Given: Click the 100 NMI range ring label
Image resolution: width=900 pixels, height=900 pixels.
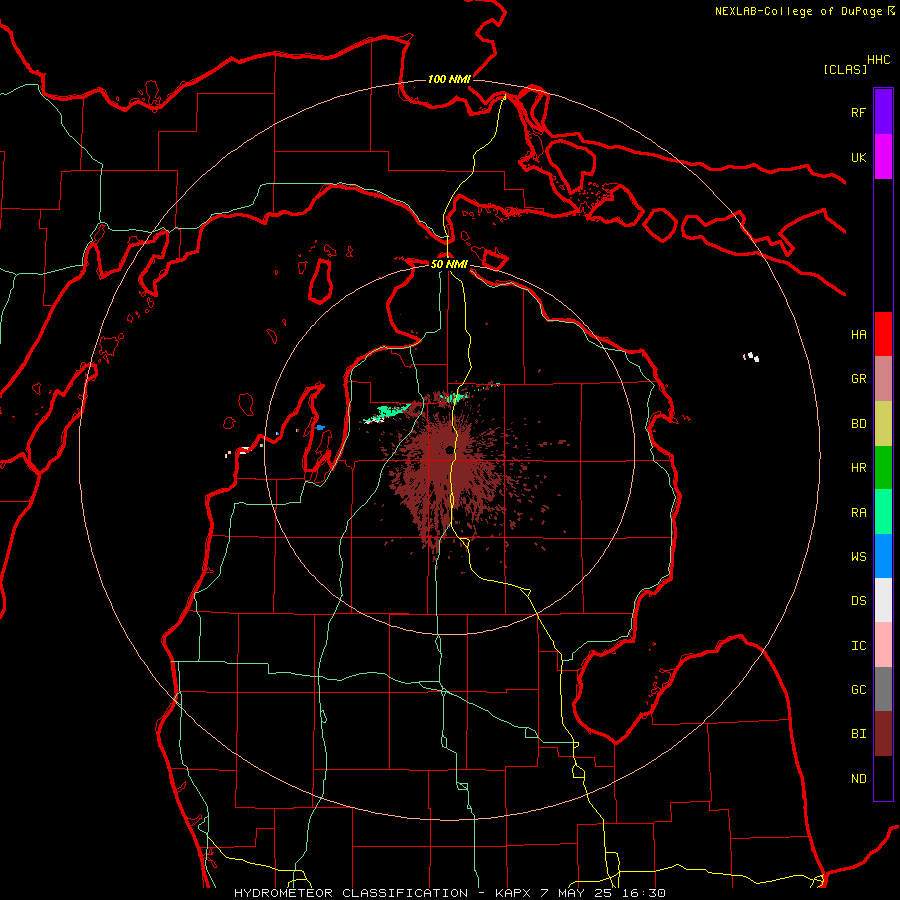Looking at the screenshot, I should [449, 79].
